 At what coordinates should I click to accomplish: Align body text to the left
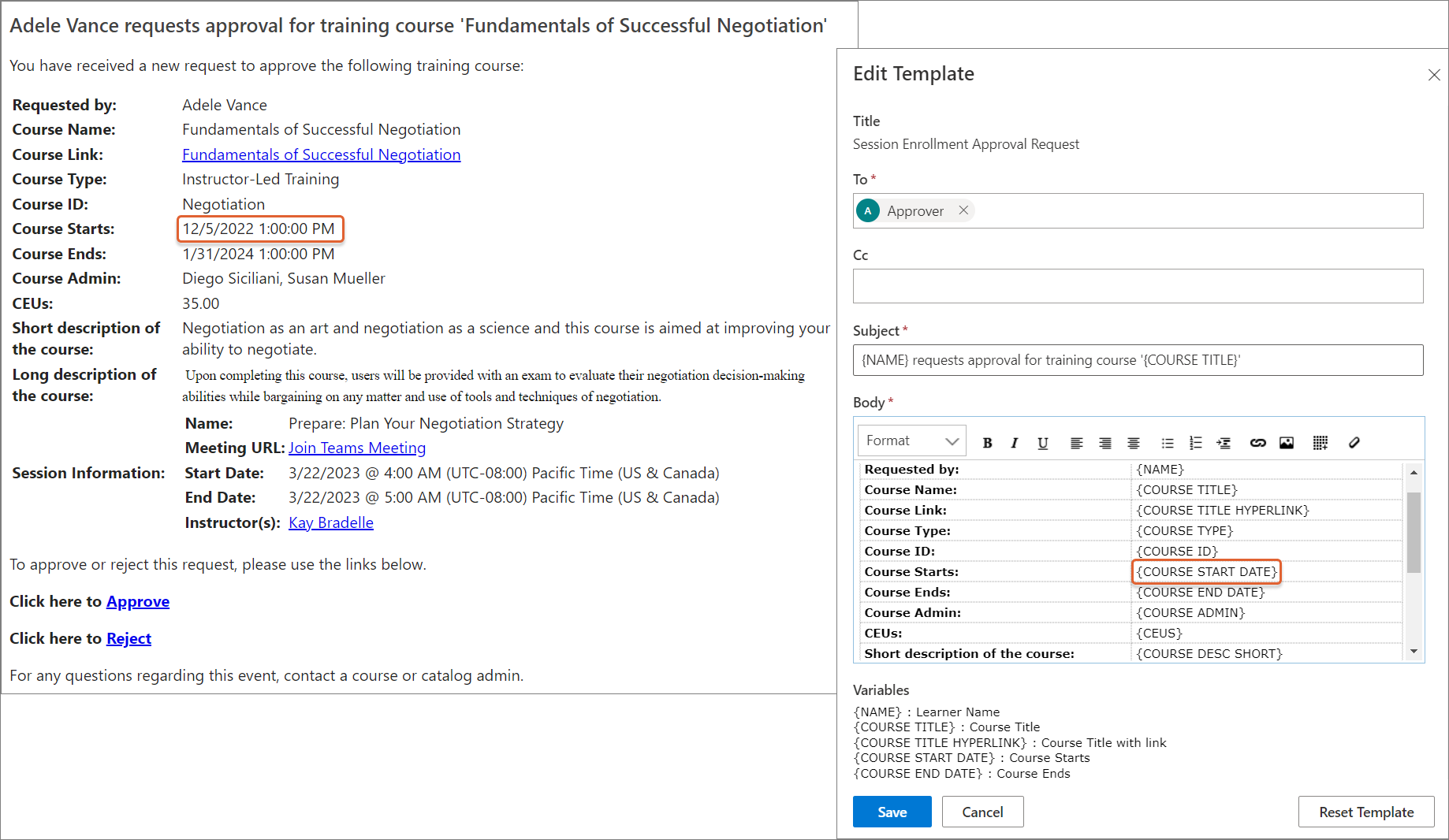(x=1076, y=443)
